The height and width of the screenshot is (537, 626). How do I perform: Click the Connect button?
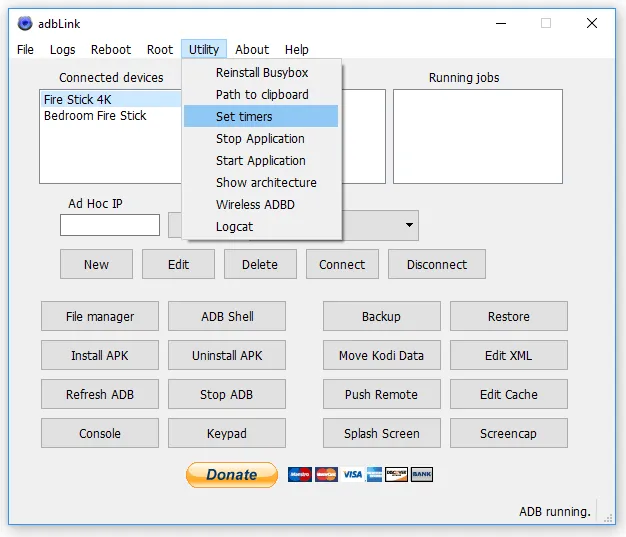(342, 264)
